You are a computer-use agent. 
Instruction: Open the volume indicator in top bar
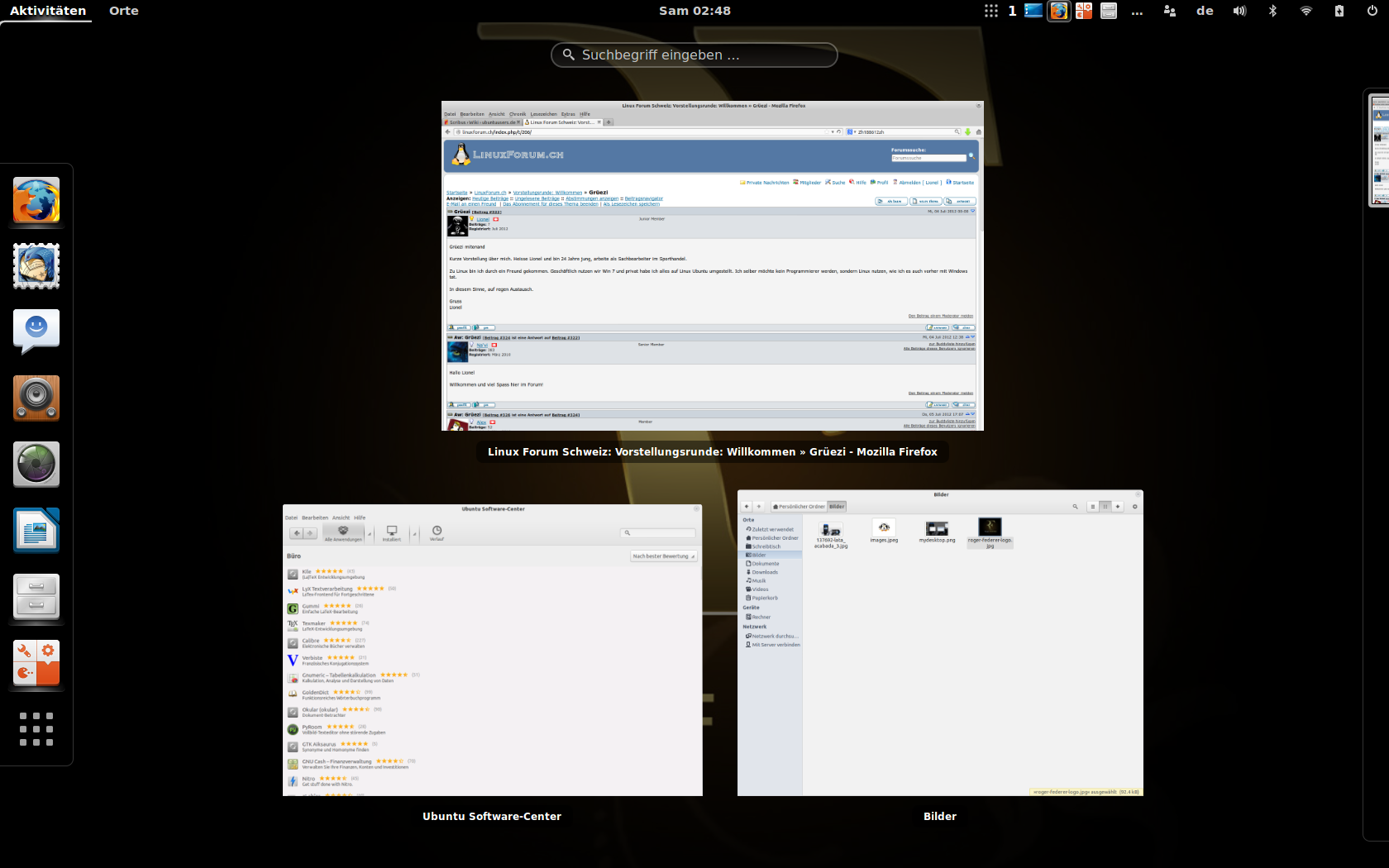pyautogui.click(x=1239, y=11)
